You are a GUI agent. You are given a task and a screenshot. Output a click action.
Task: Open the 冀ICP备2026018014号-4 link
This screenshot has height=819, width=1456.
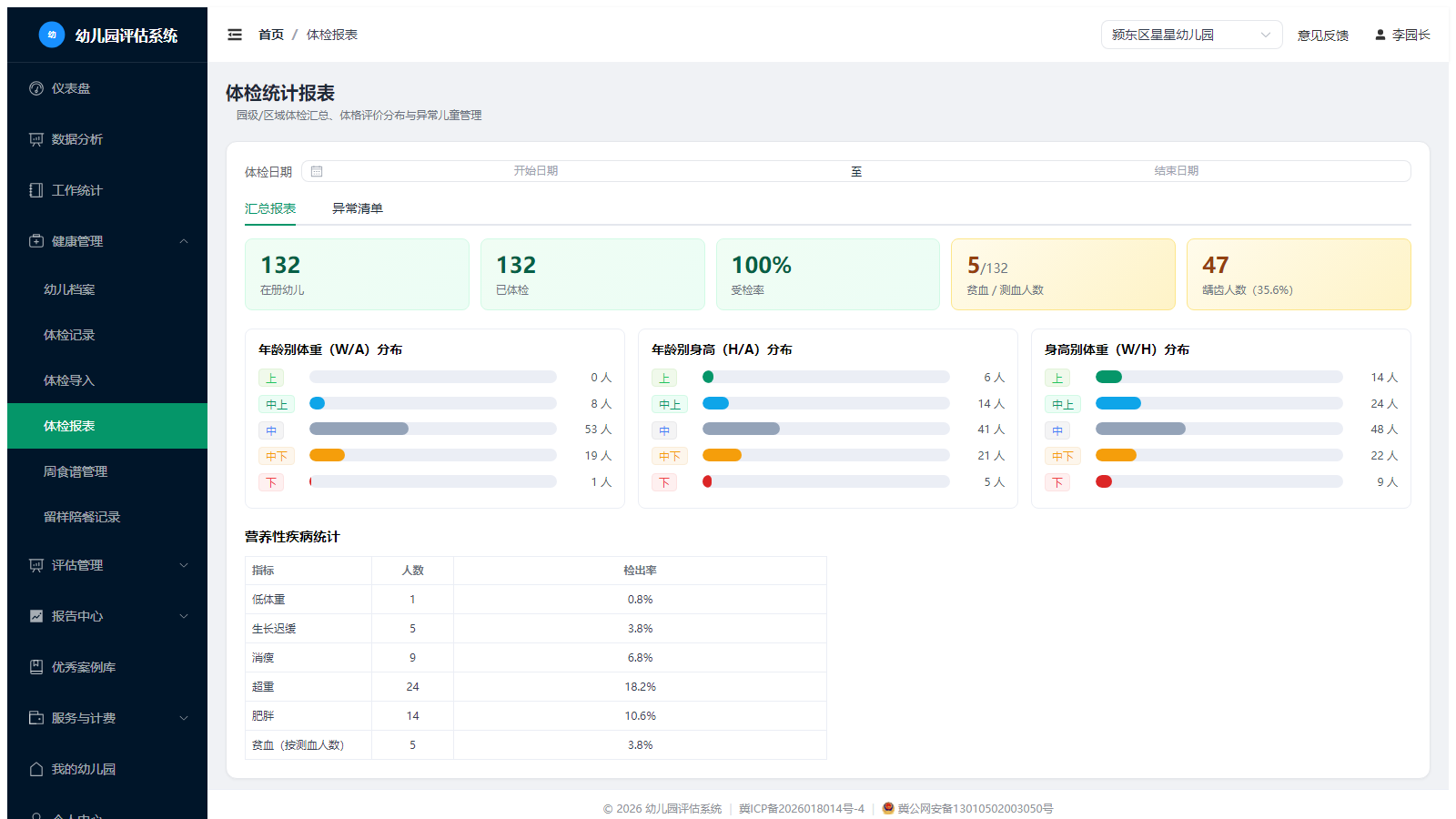click(802, 808)
